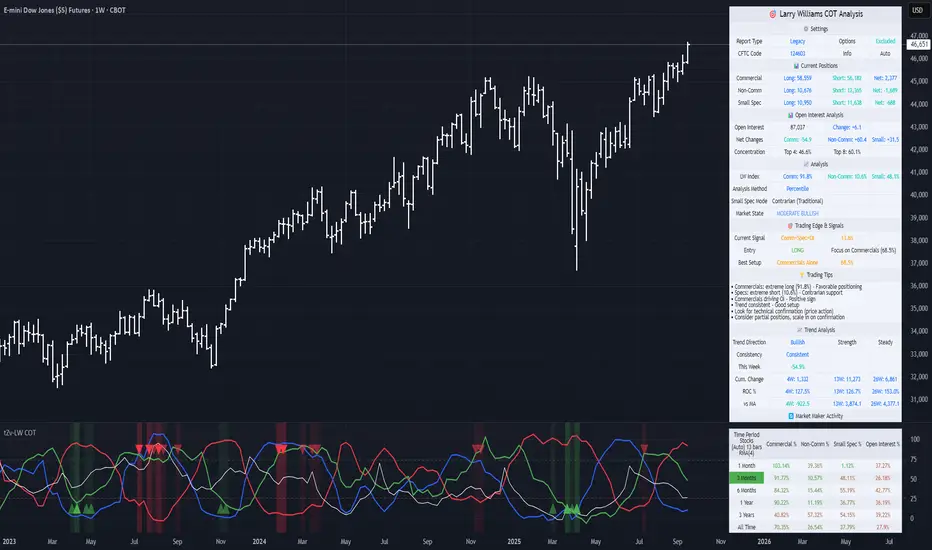The width and height of the screenshot is (932, 550).
Task: Click Non-Comm 'Long: 10,676' value
Action: 797,91
